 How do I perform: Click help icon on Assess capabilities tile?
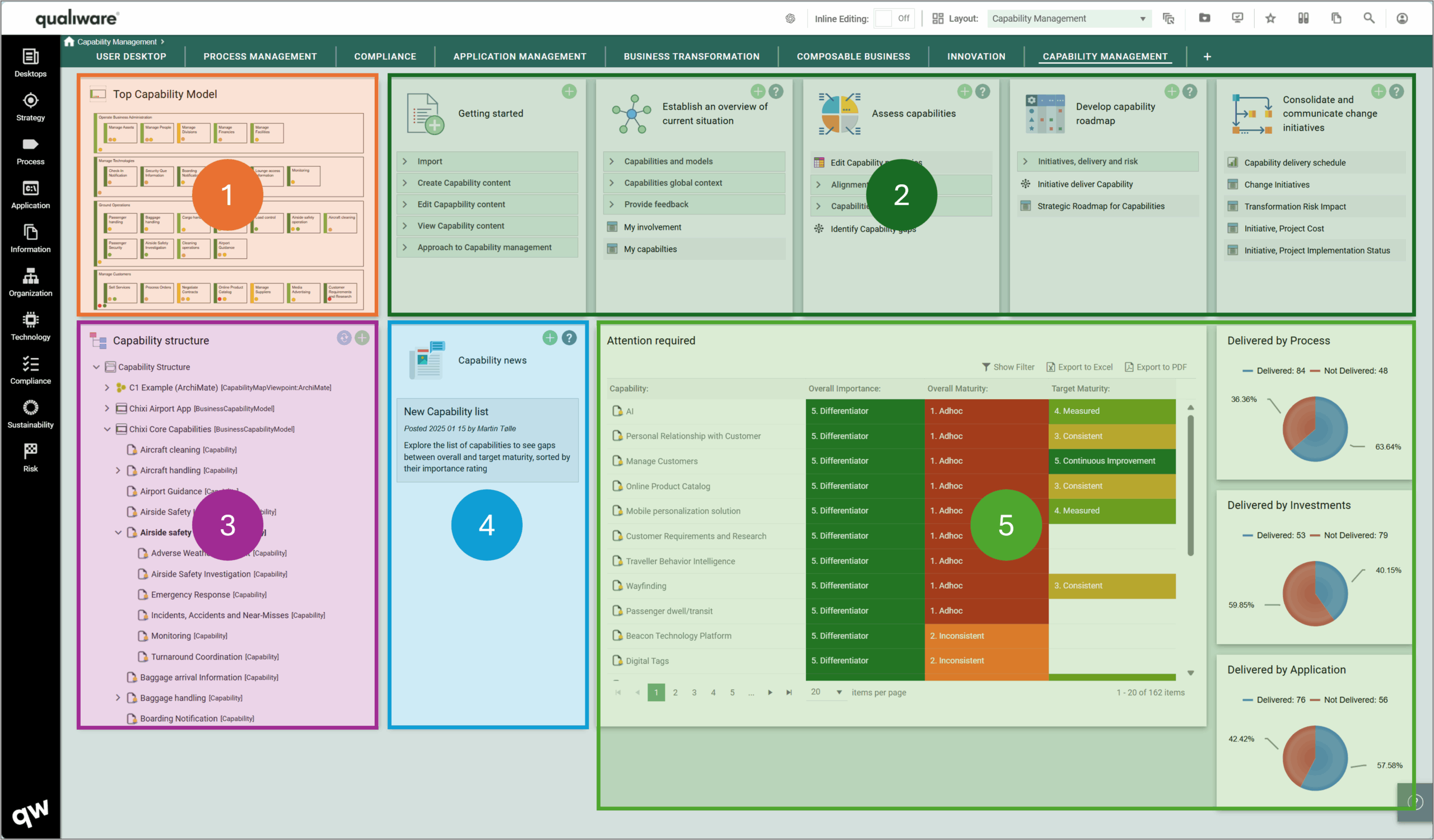coord(982,91)
